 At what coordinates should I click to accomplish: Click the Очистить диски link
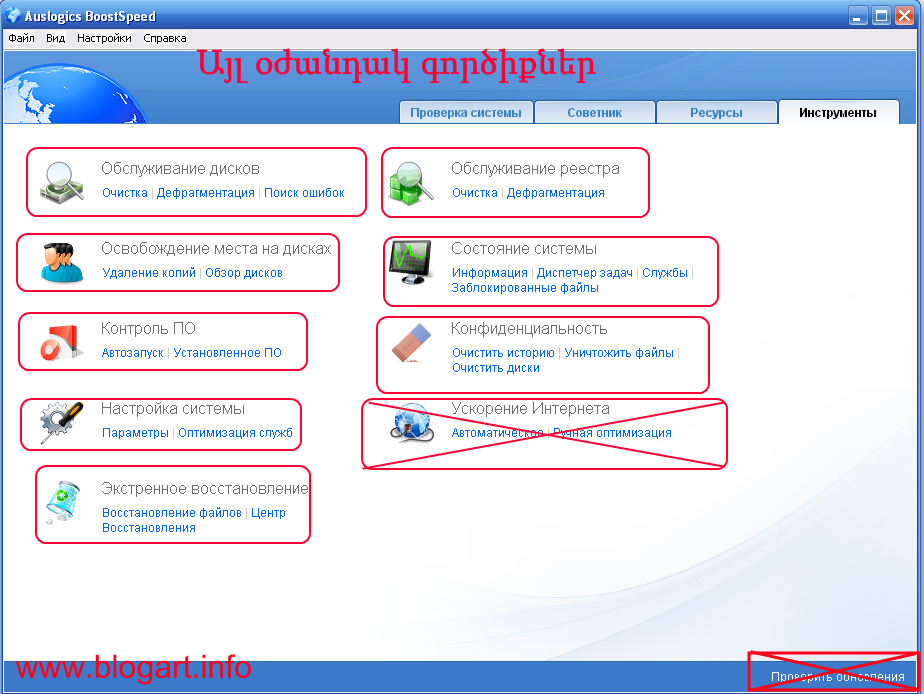(x=496, y=368)
